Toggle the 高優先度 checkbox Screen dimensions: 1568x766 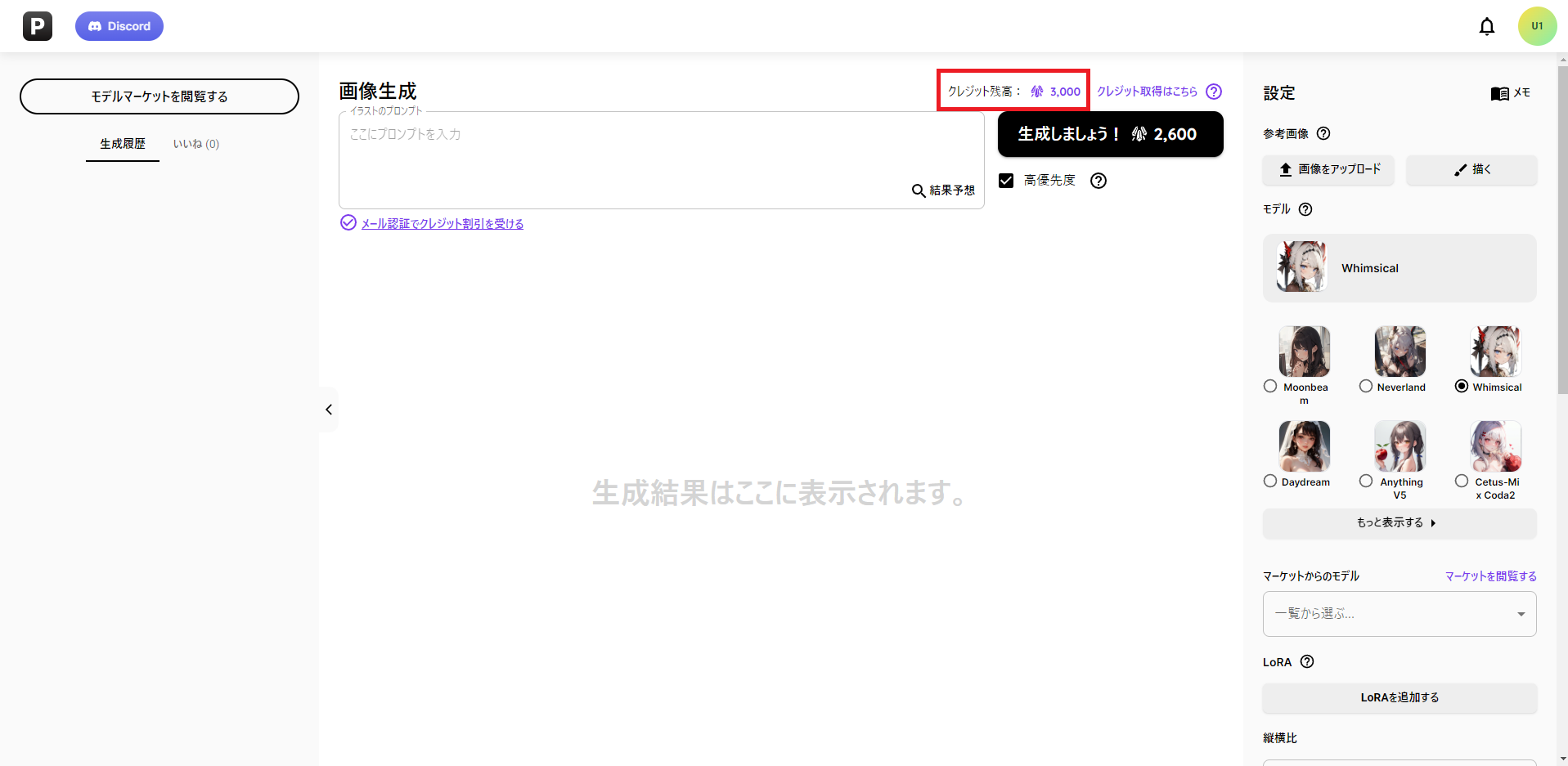1006,181
